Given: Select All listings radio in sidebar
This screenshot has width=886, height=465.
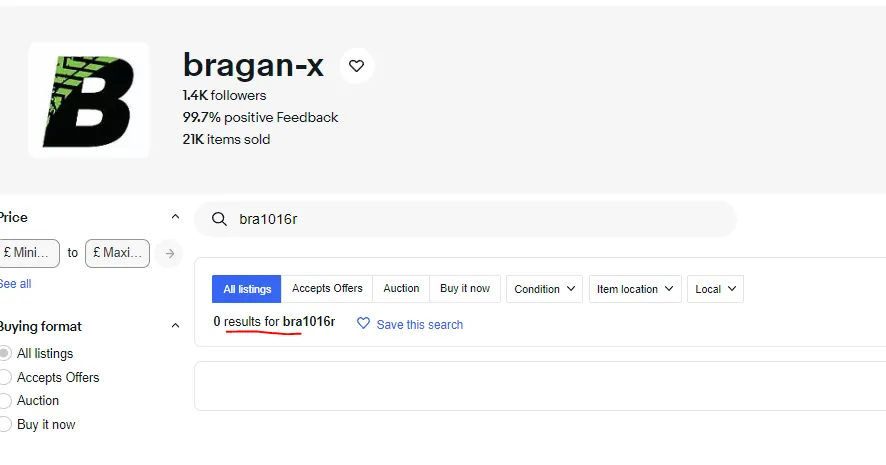Looking at the screenshot, I should pos(5,354).
